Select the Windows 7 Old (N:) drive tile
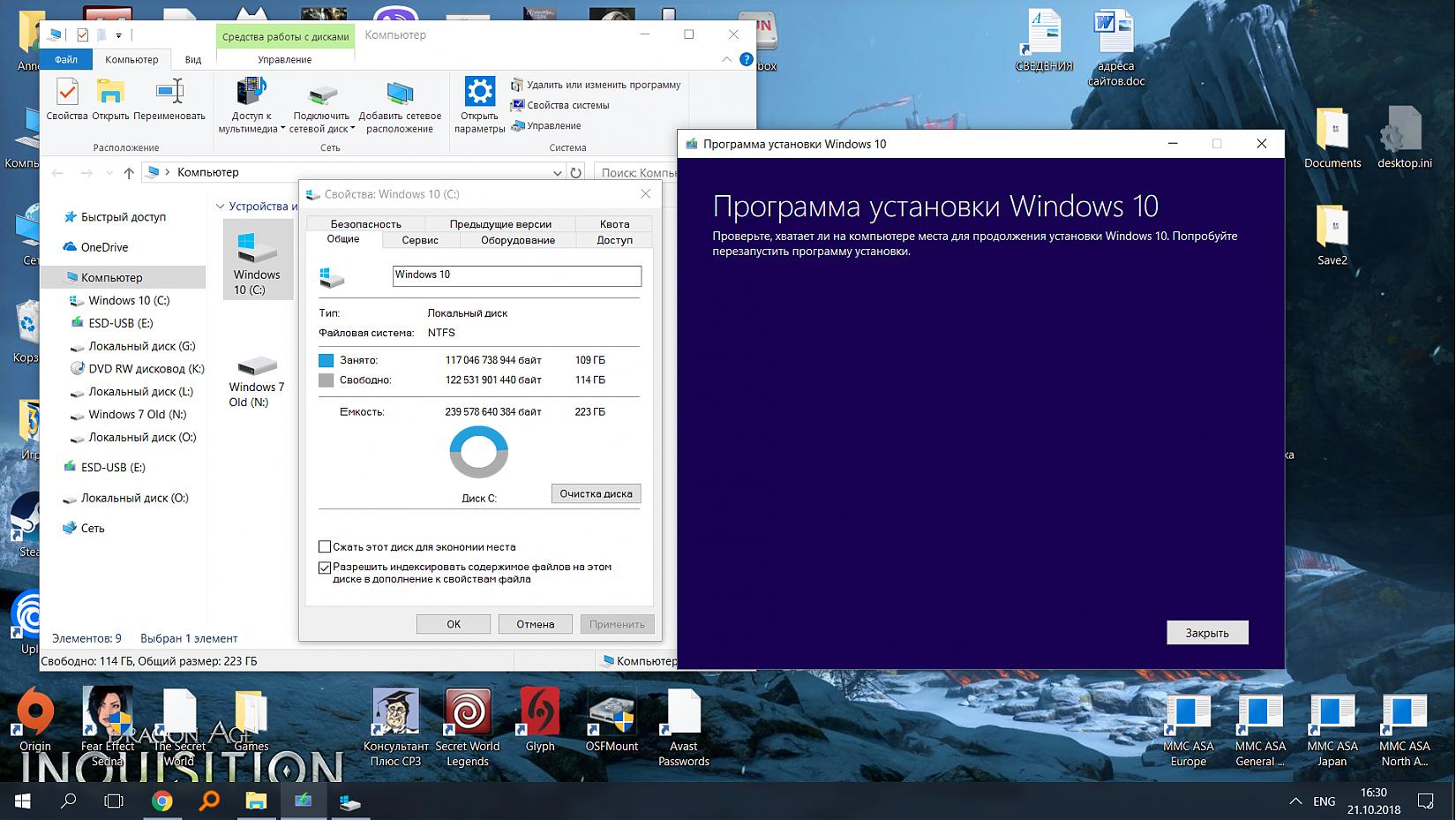The height and width of the screenshot is (820, 1456). click(257, 380)
